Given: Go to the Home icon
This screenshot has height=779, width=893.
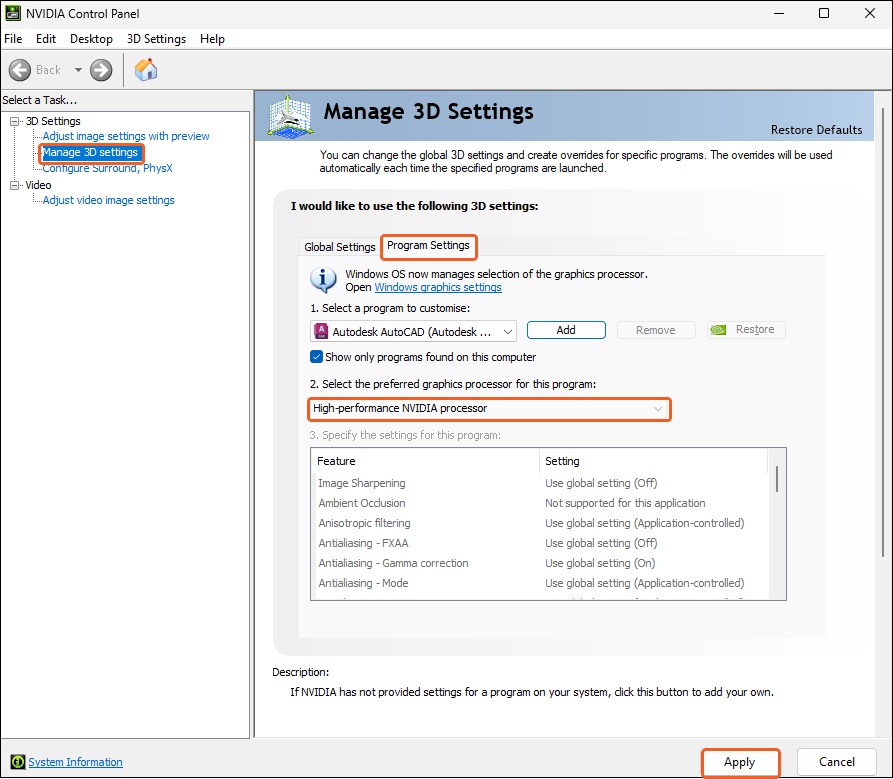Looking at the screenshot, I should click(x=146, y=69).
